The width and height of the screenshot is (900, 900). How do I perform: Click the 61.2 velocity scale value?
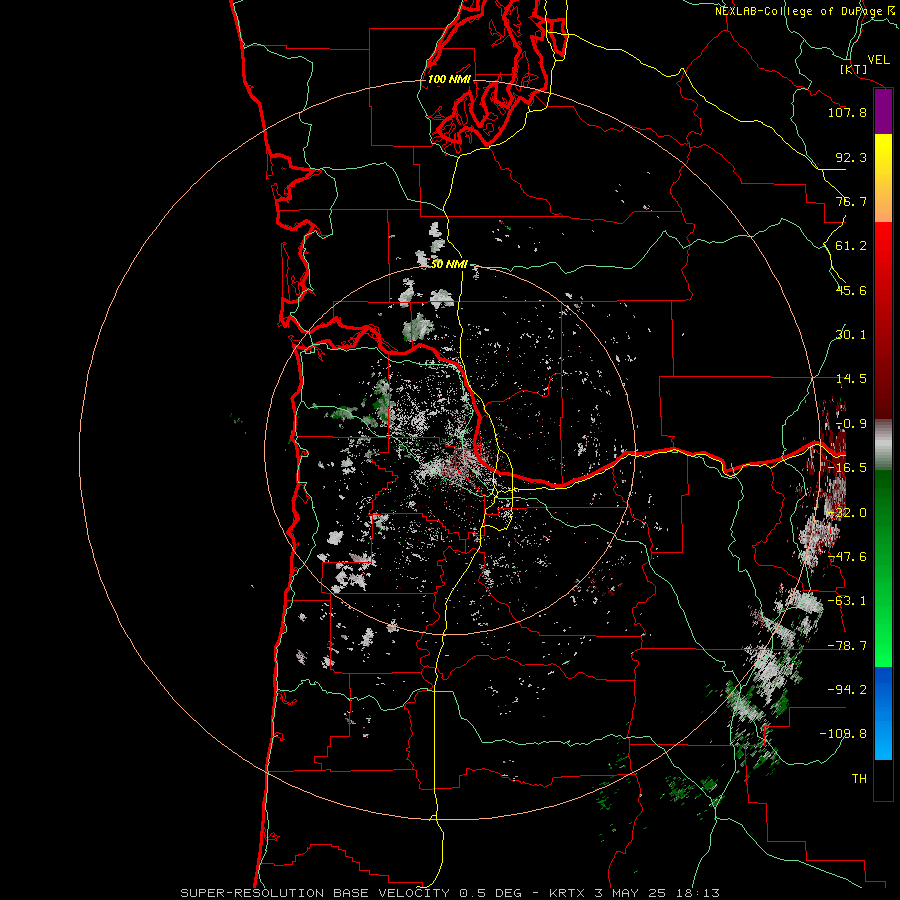(x=851, y=246)
